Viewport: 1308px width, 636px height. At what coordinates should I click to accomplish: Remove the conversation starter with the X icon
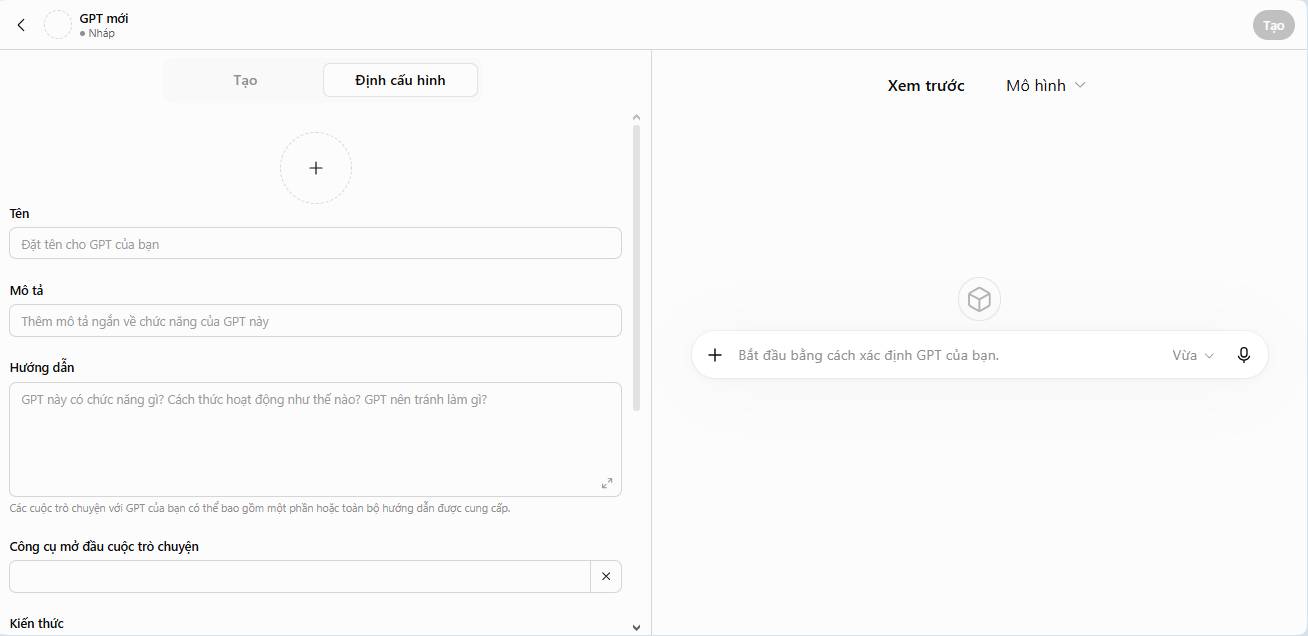(606, 577)
